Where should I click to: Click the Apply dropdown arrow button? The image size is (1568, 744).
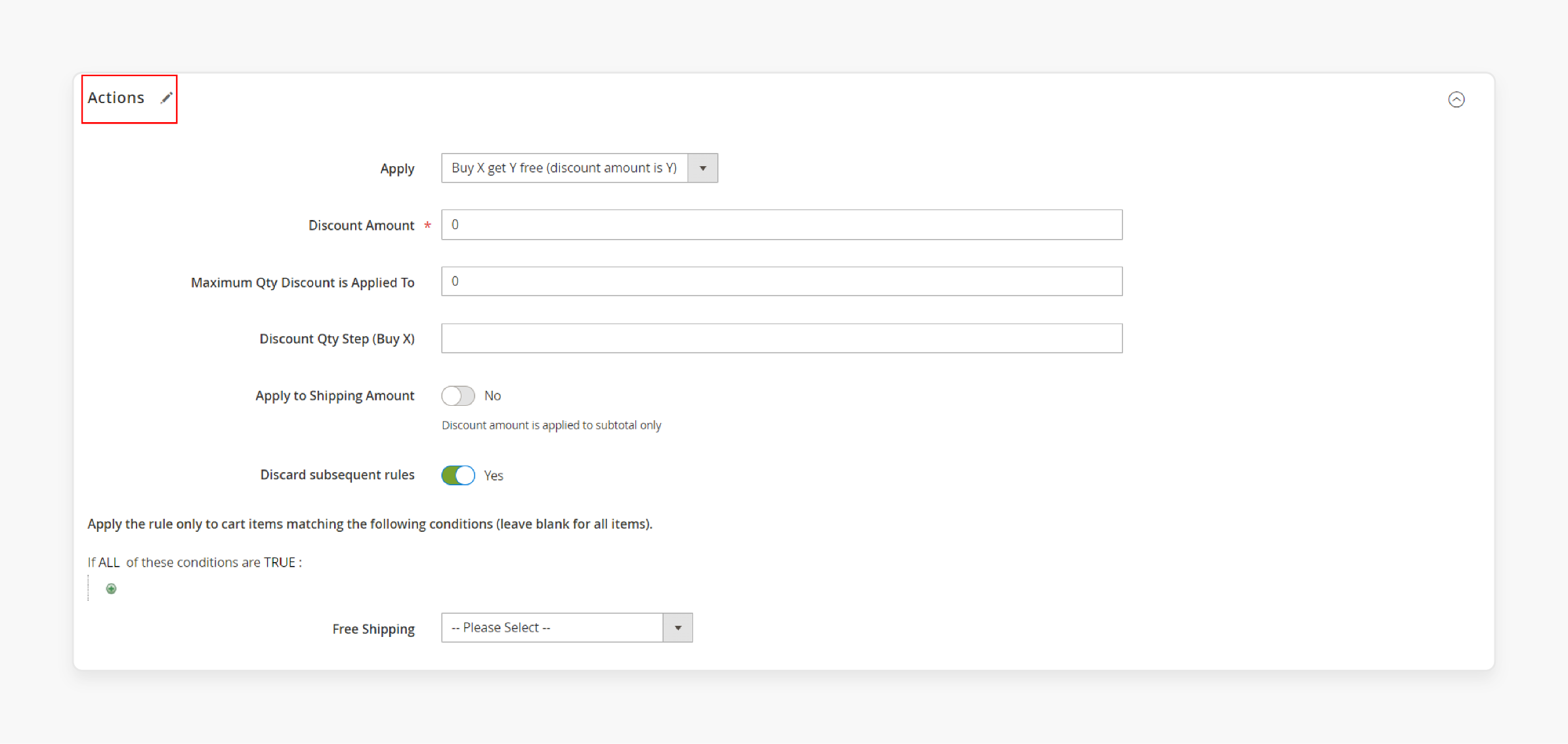tap(702, 168)
